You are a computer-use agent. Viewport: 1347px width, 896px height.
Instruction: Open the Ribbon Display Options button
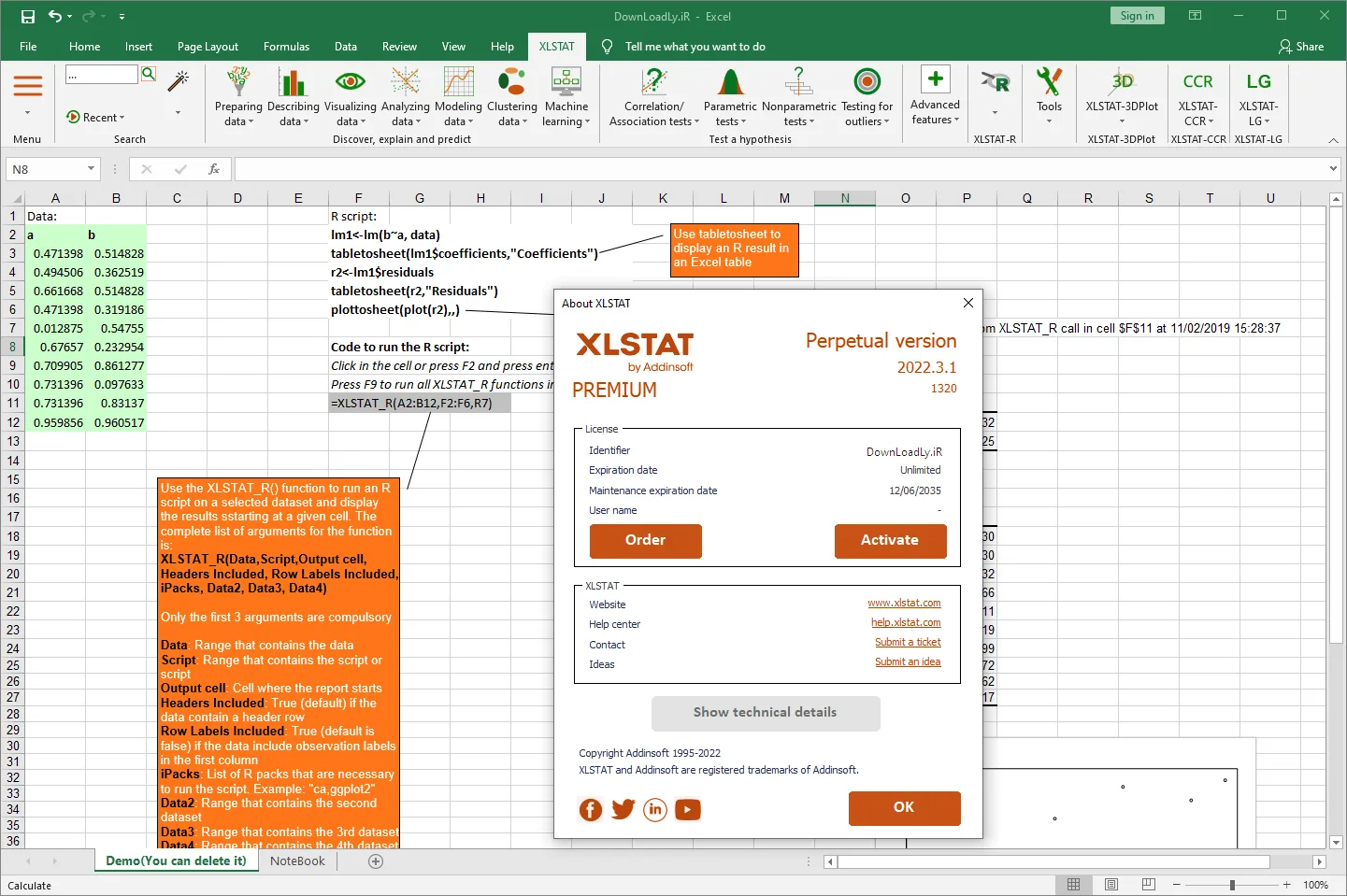point(1195,16)
